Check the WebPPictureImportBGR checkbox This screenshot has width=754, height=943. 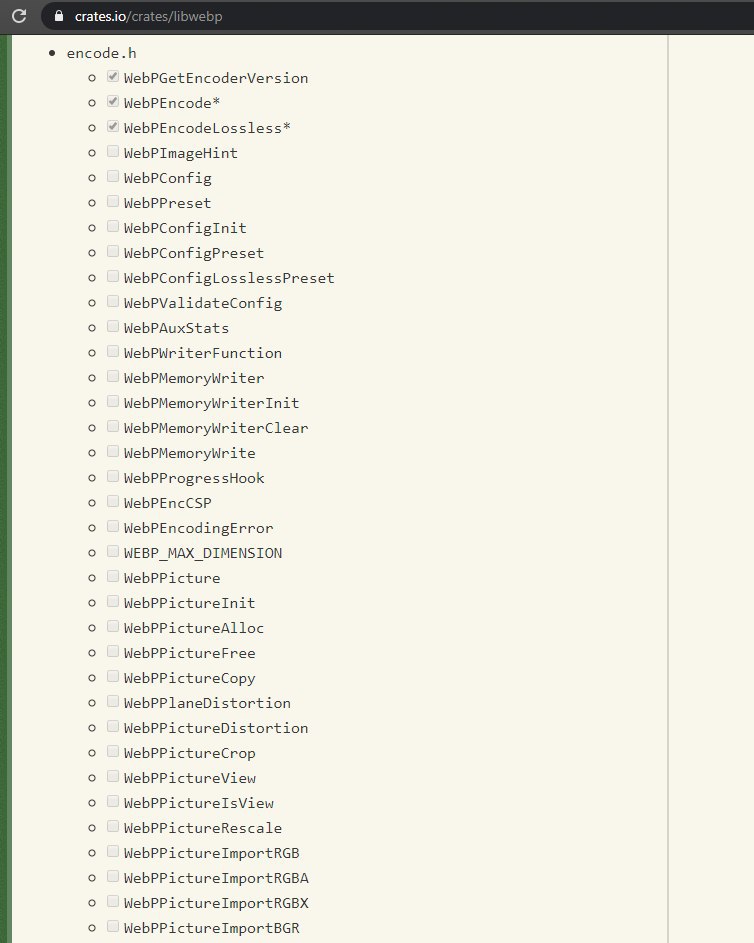tap(113, 927)
